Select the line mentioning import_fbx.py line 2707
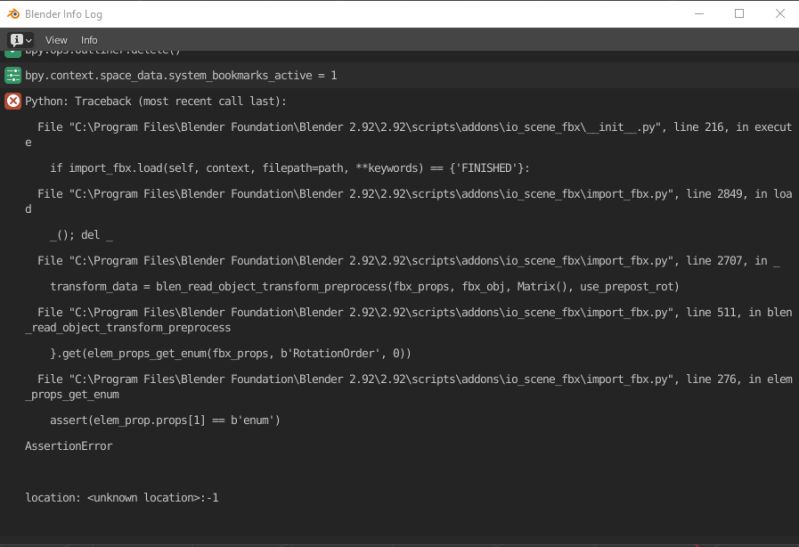799x547 pixels. point(409,261)
